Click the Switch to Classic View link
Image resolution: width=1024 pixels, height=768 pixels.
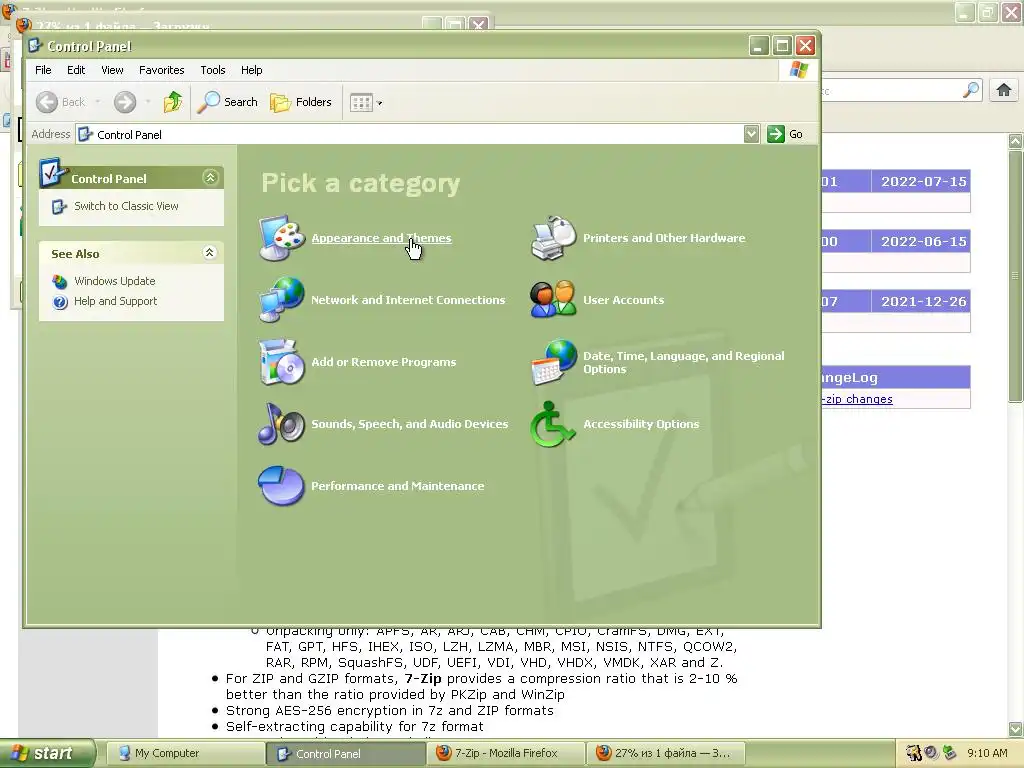click(126, 206)
